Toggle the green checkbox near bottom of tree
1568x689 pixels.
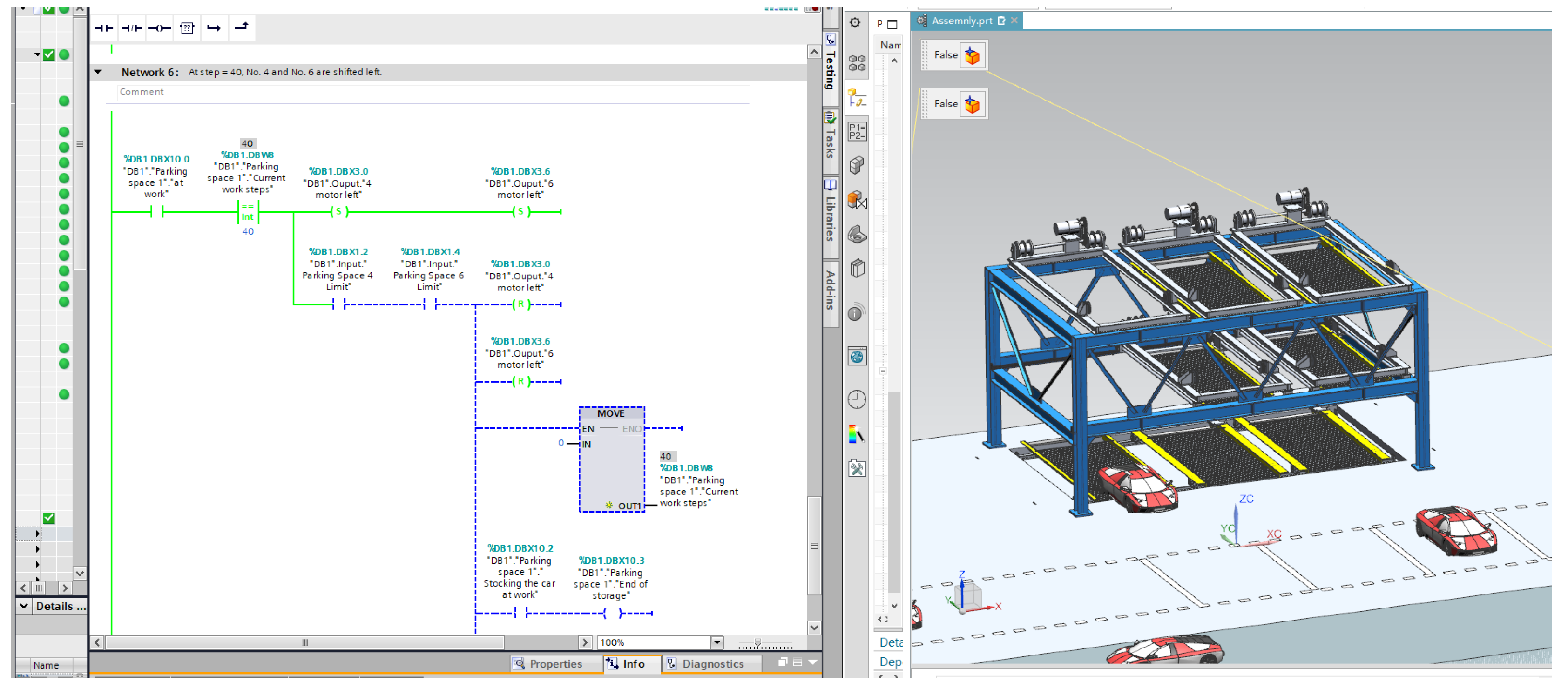pos(49,517)
